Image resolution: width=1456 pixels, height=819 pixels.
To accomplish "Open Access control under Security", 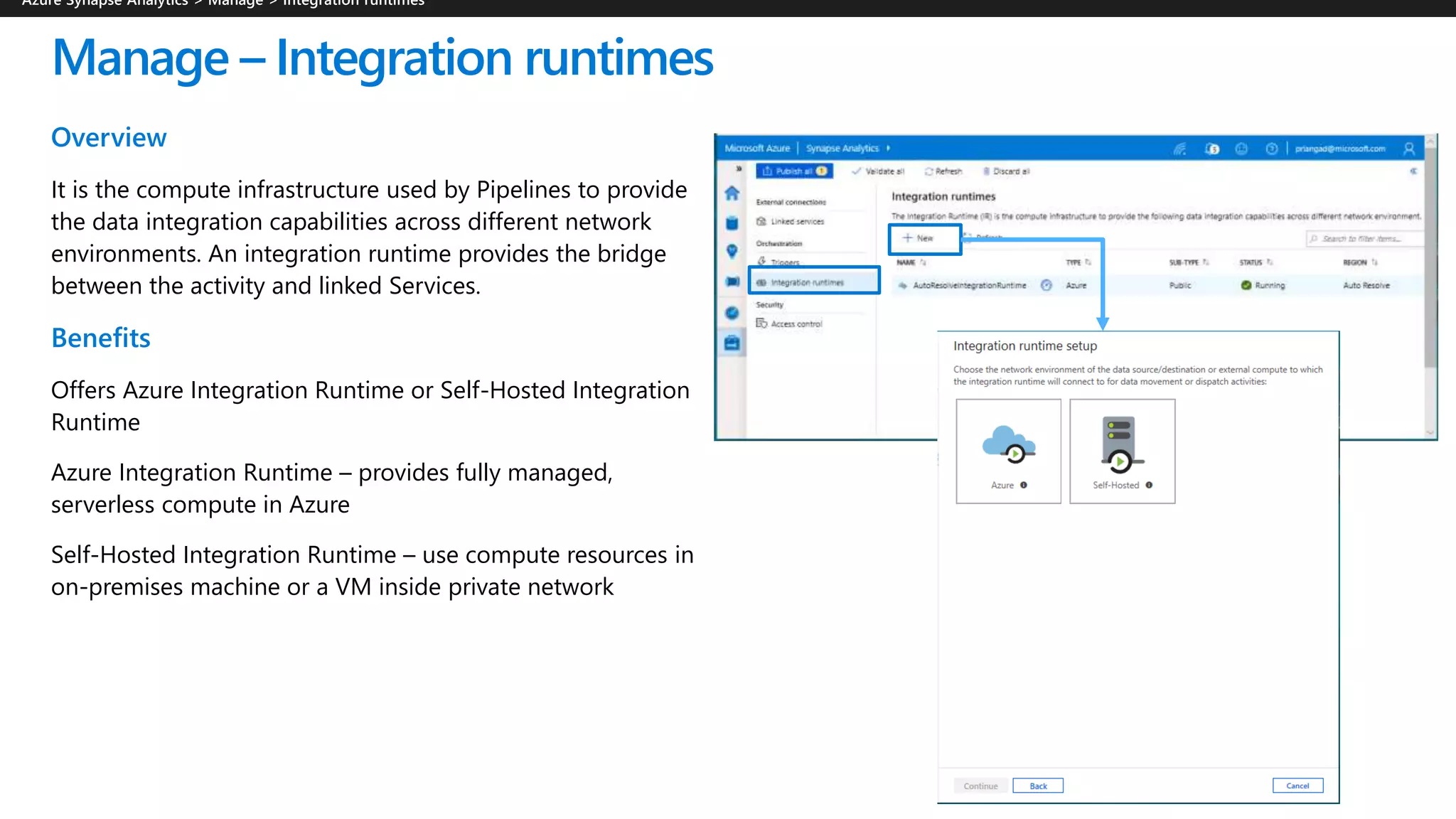I will 789,323.
